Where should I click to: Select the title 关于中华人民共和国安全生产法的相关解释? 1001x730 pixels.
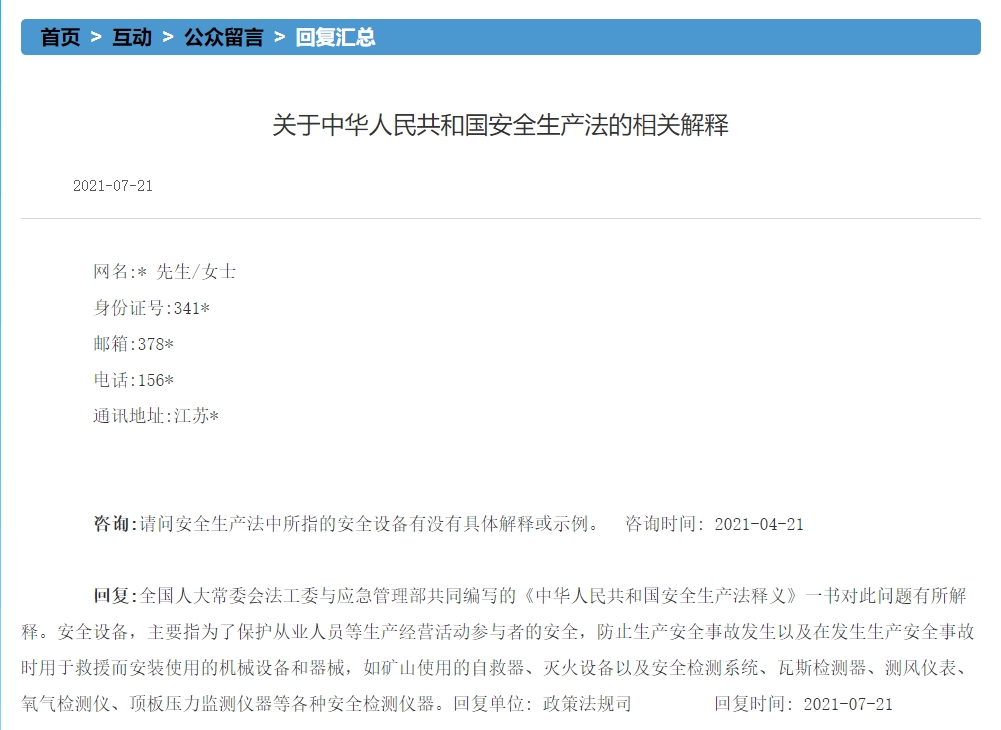tap(500, 125)
